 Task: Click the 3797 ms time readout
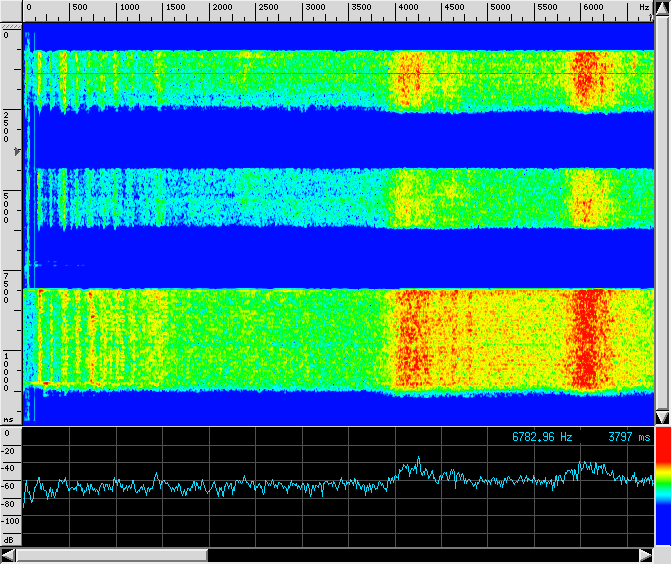[628, 437]
